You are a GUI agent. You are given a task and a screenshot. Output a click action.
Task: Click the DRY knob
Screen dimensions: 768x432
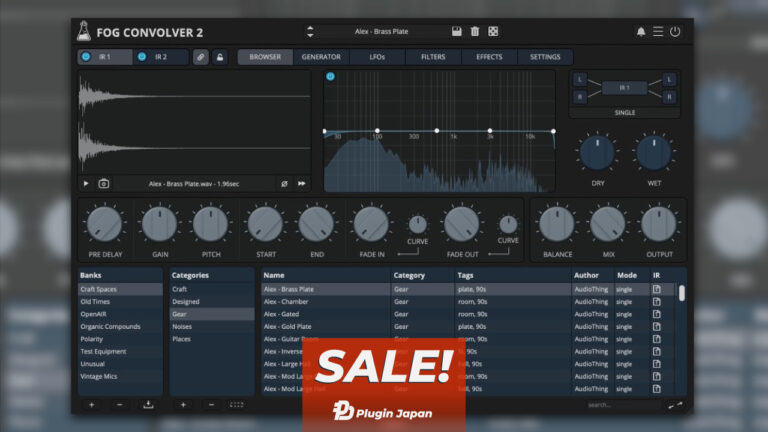pos(597,153)
